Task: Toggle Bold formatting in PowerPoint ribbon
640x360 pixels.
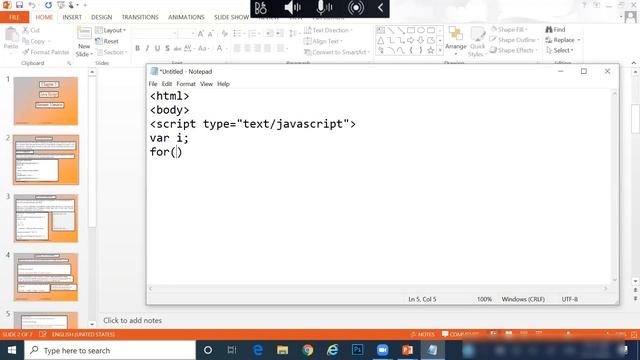Action: coord(138,48)
